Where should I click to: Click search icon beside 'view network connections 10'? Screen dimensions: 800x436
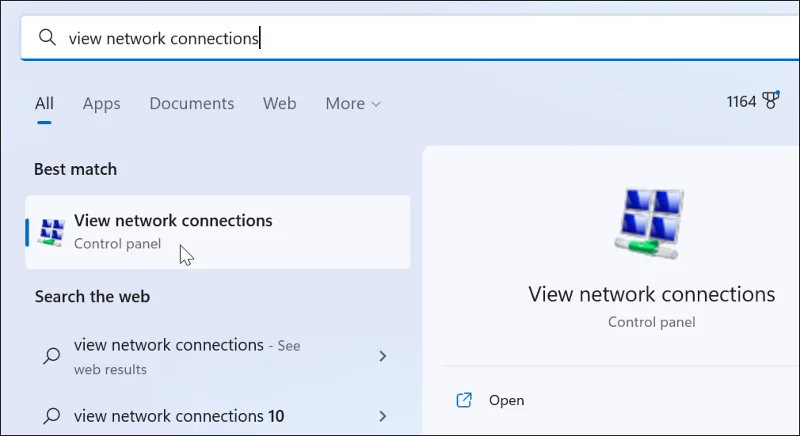52,416
